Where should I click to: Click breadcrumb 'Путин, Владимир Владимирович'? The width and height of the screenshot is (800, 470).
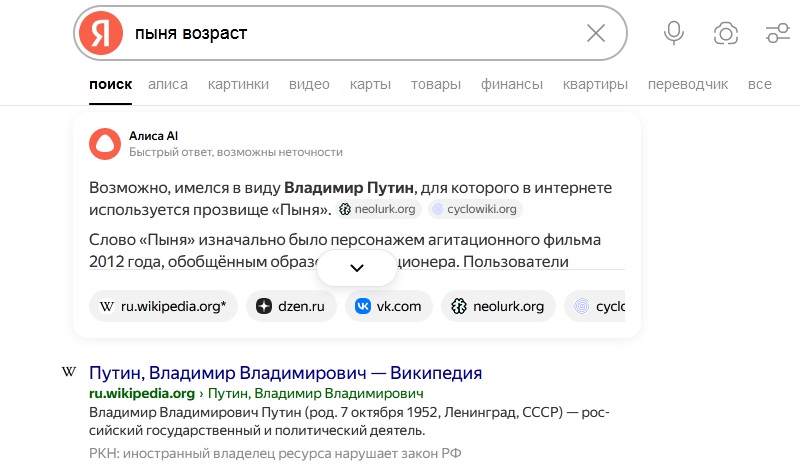click(x=316, y=393)
